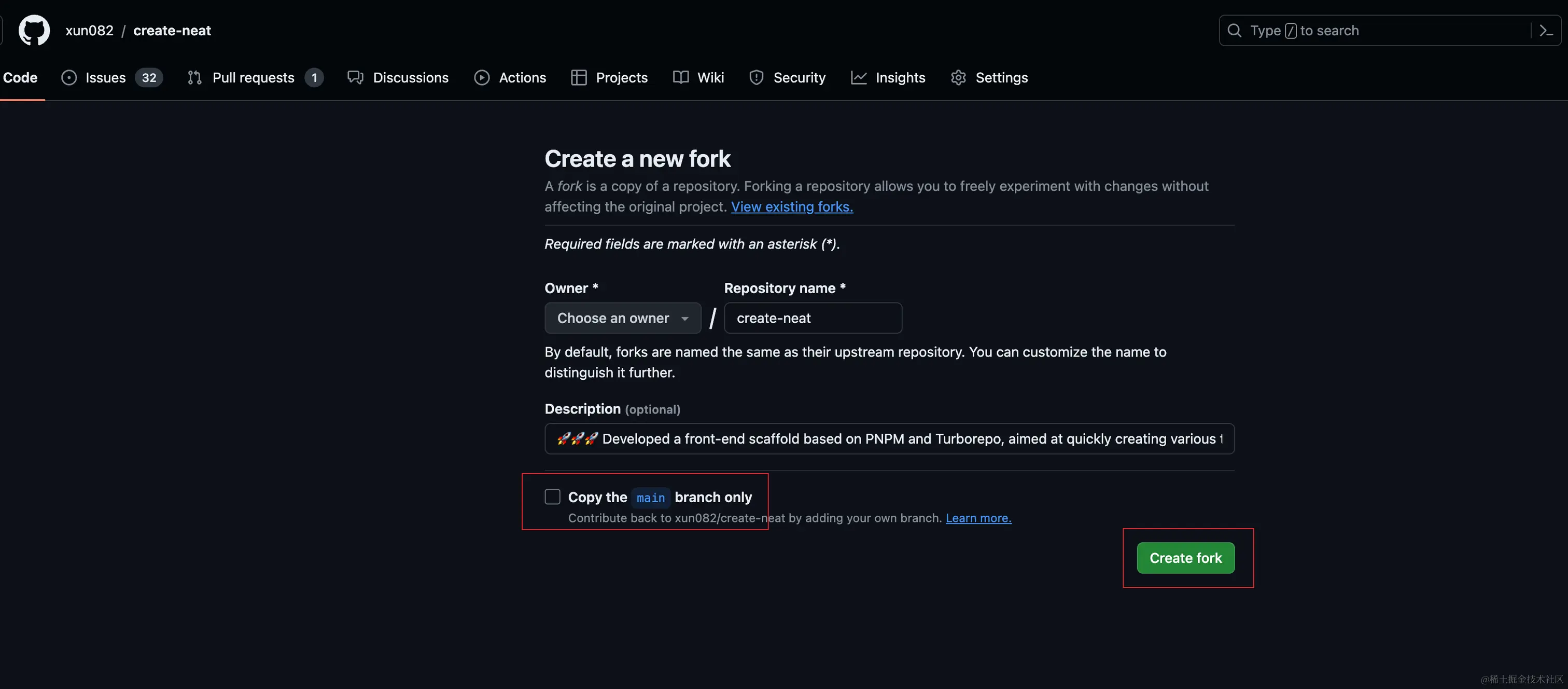The width and height of the screenshot is (1568, 689).
Task: Focus the Description text field
Action: coord(889,438)
